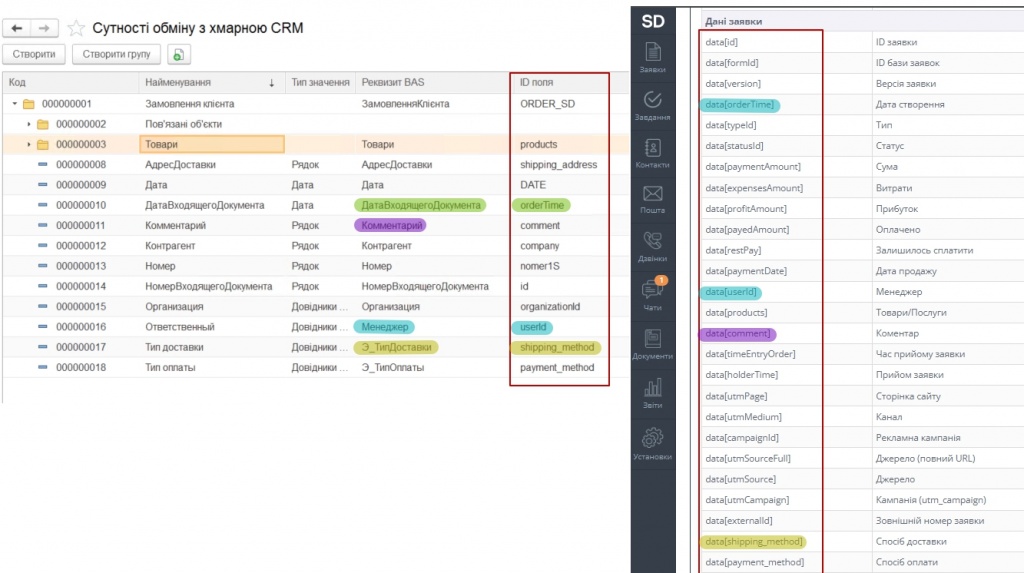Open Чати with notification badge
Image resolution: width=1024 pixels, height=573 pixels.
click(652, 294)
